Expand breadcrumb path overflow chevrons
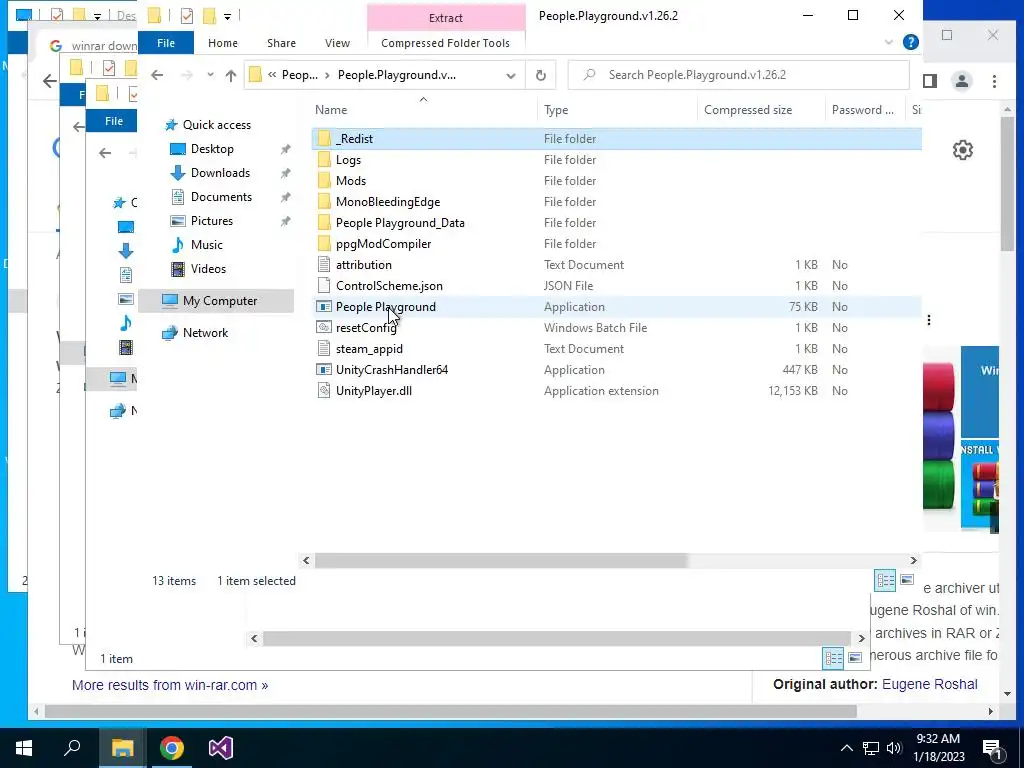The image size is (1024, 768). pyautogui.click(x=272, y=75)
